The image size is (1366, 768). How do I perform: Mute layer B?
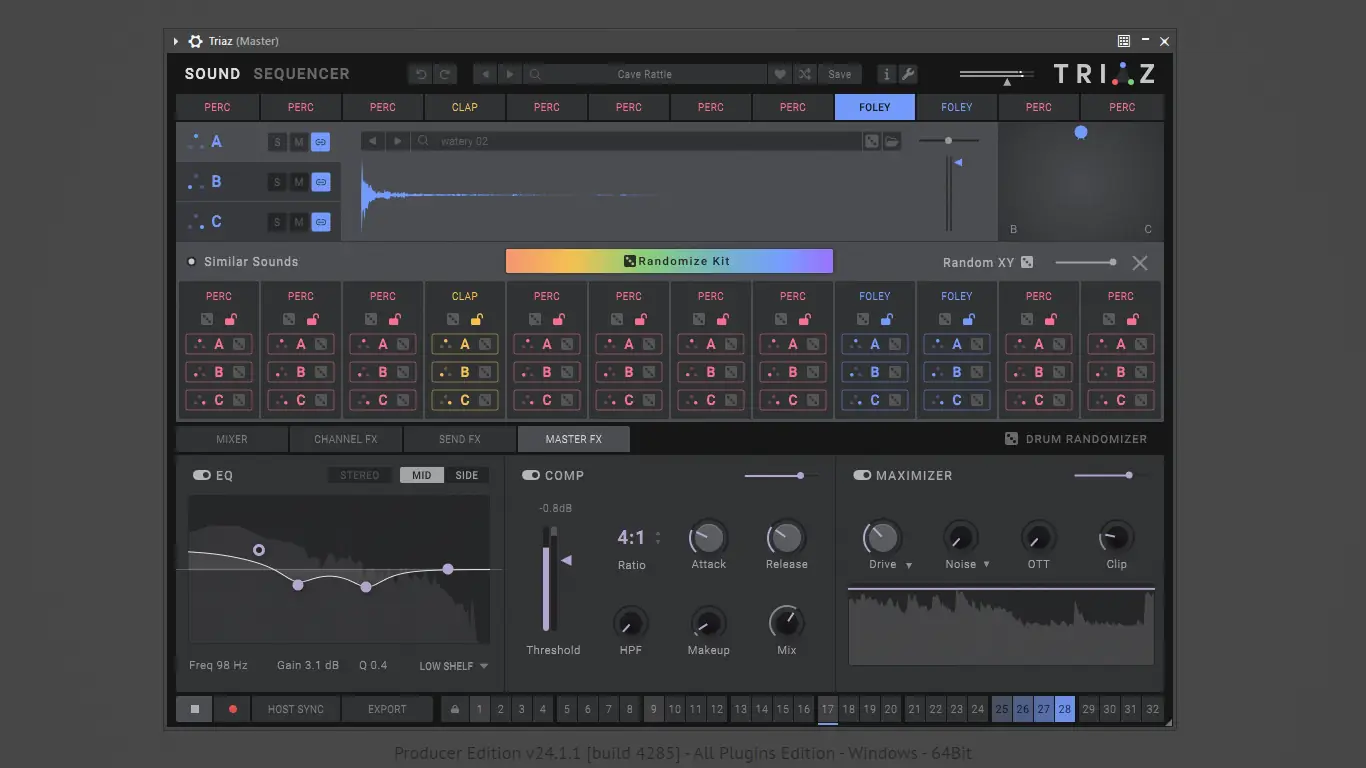click(298, 182)
